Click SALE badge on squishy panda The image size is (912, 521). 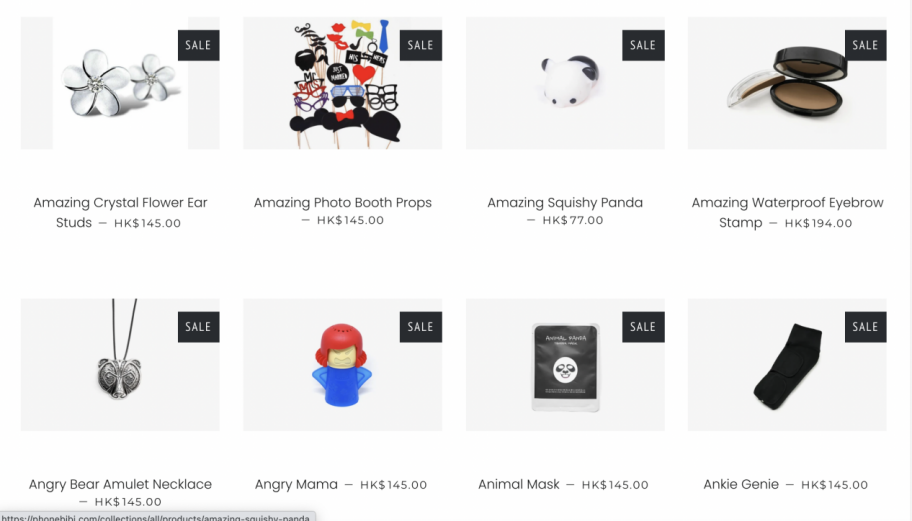tap(643, 45)
